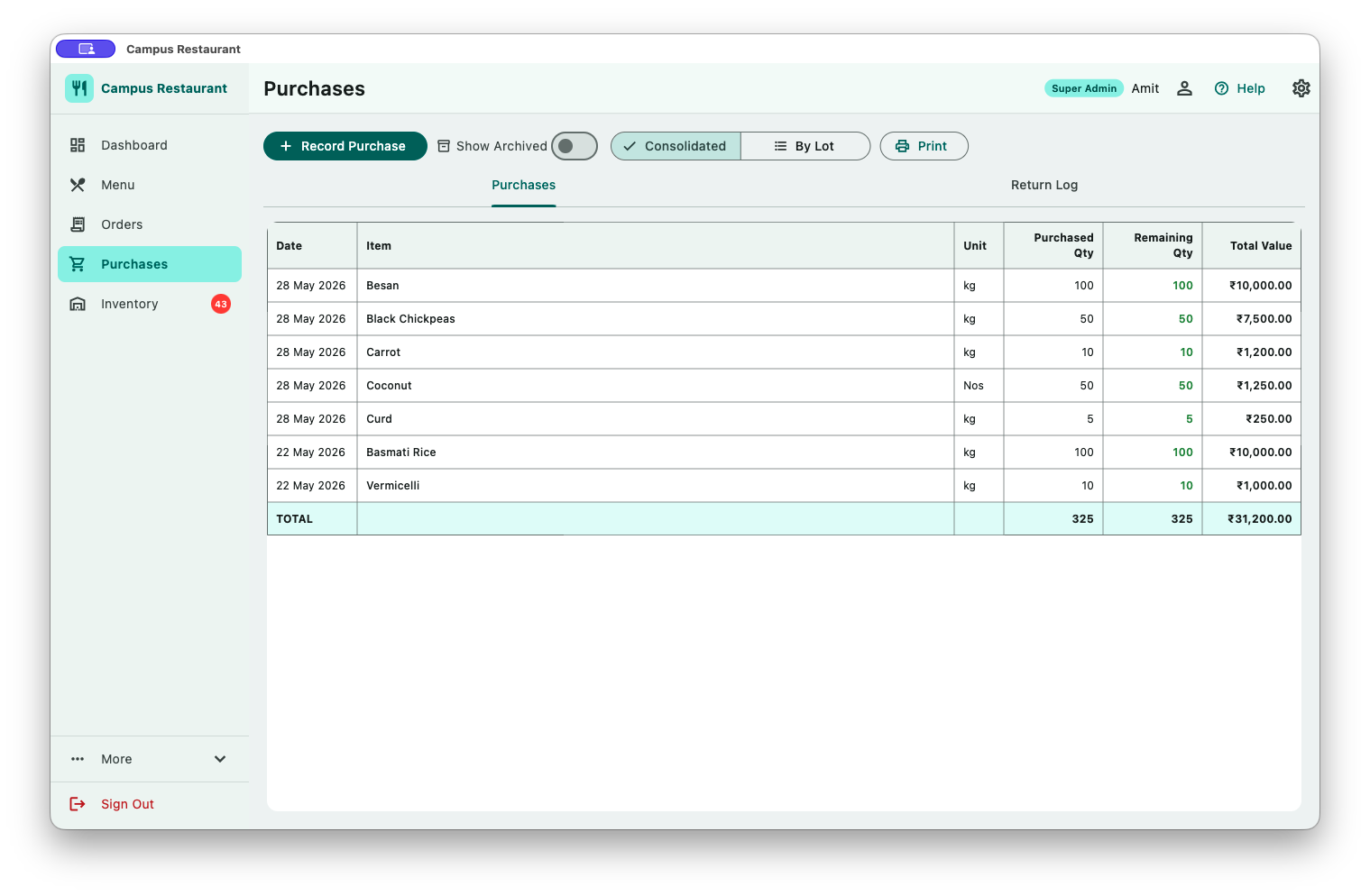This screenshot has width=1370, height=896.
Task: Toggle the Show Archived switch
Action: [x=575, y=146]
